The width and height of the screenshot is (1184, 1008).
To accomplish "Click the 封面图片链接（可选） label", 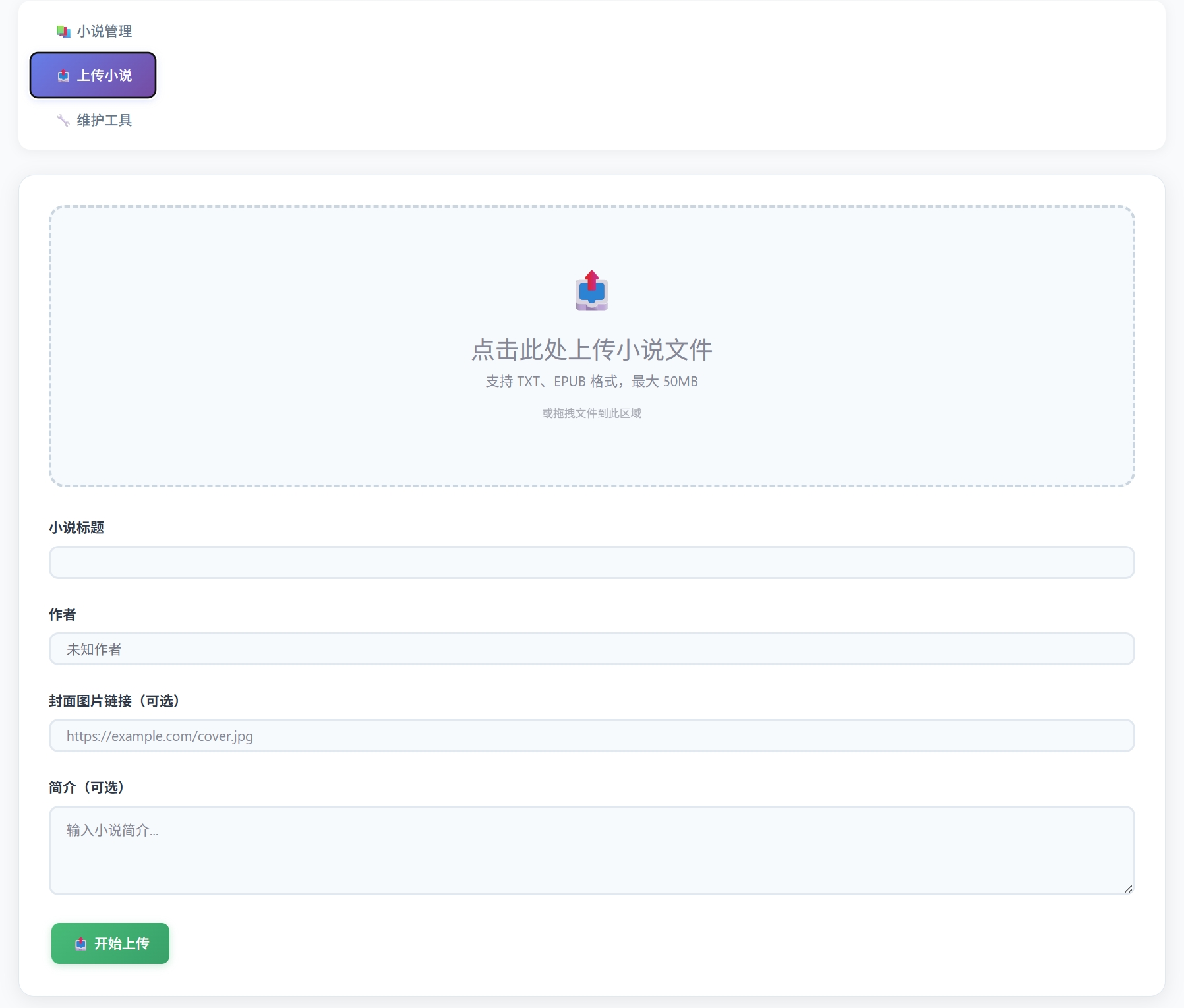I will [114, 701].
